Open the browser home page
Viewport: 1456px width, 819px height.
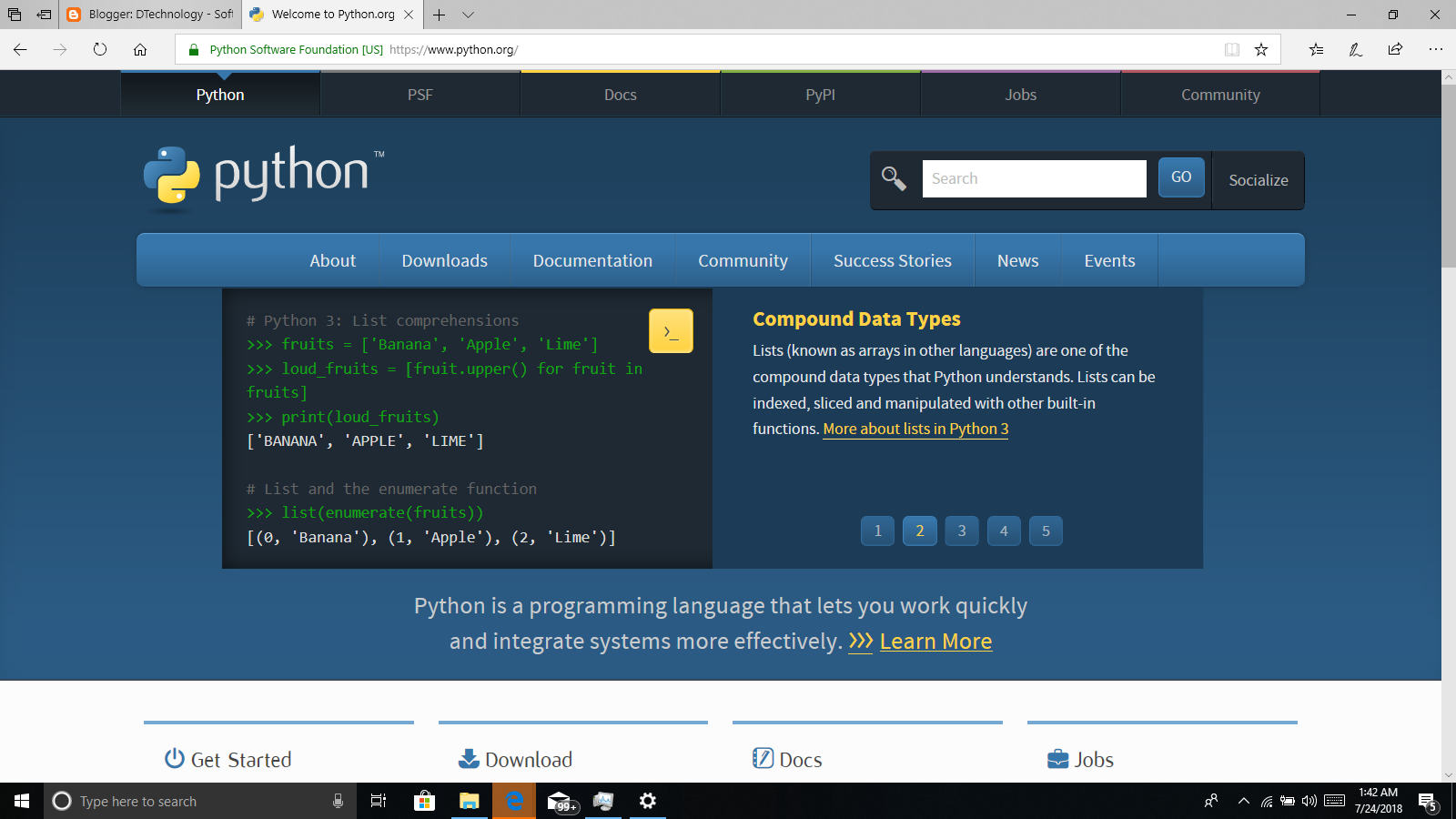click(140, 49)
